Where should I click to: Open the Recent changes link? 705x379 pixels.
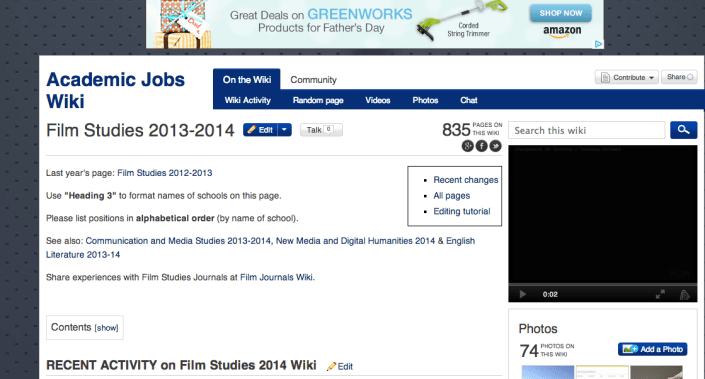(466, 180)
